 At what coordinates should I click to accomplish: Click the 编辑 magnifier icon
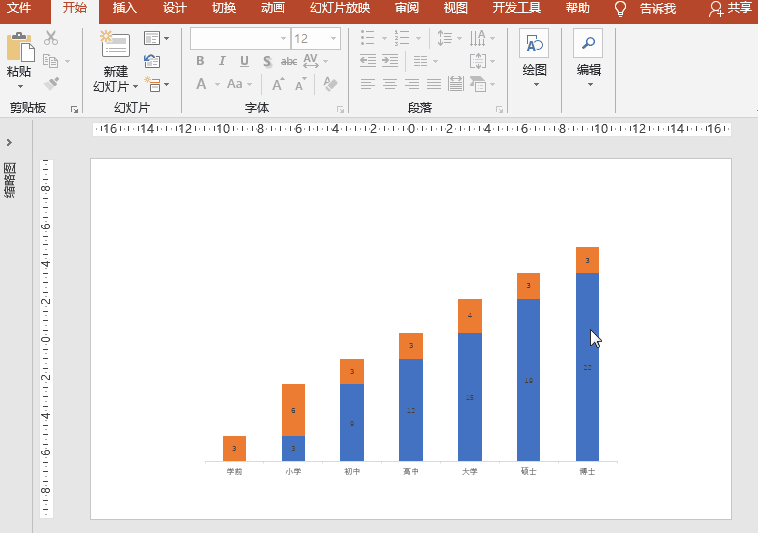point(588,44)
